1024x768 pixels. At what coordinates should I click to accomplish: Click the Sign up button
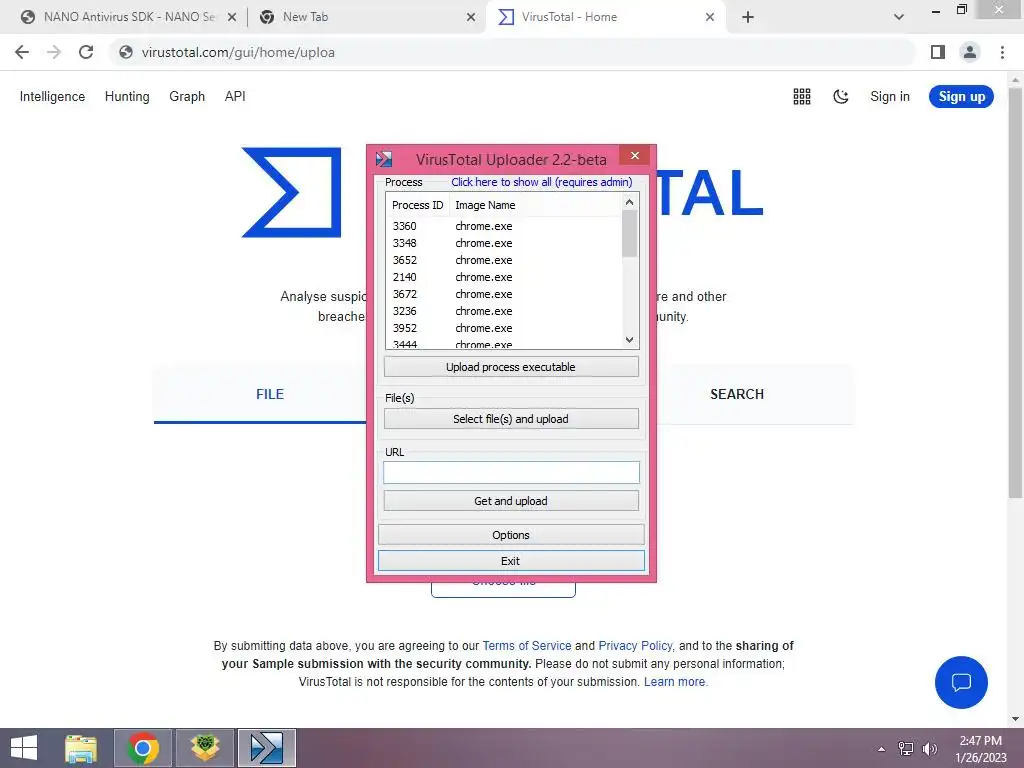[961, 97]
